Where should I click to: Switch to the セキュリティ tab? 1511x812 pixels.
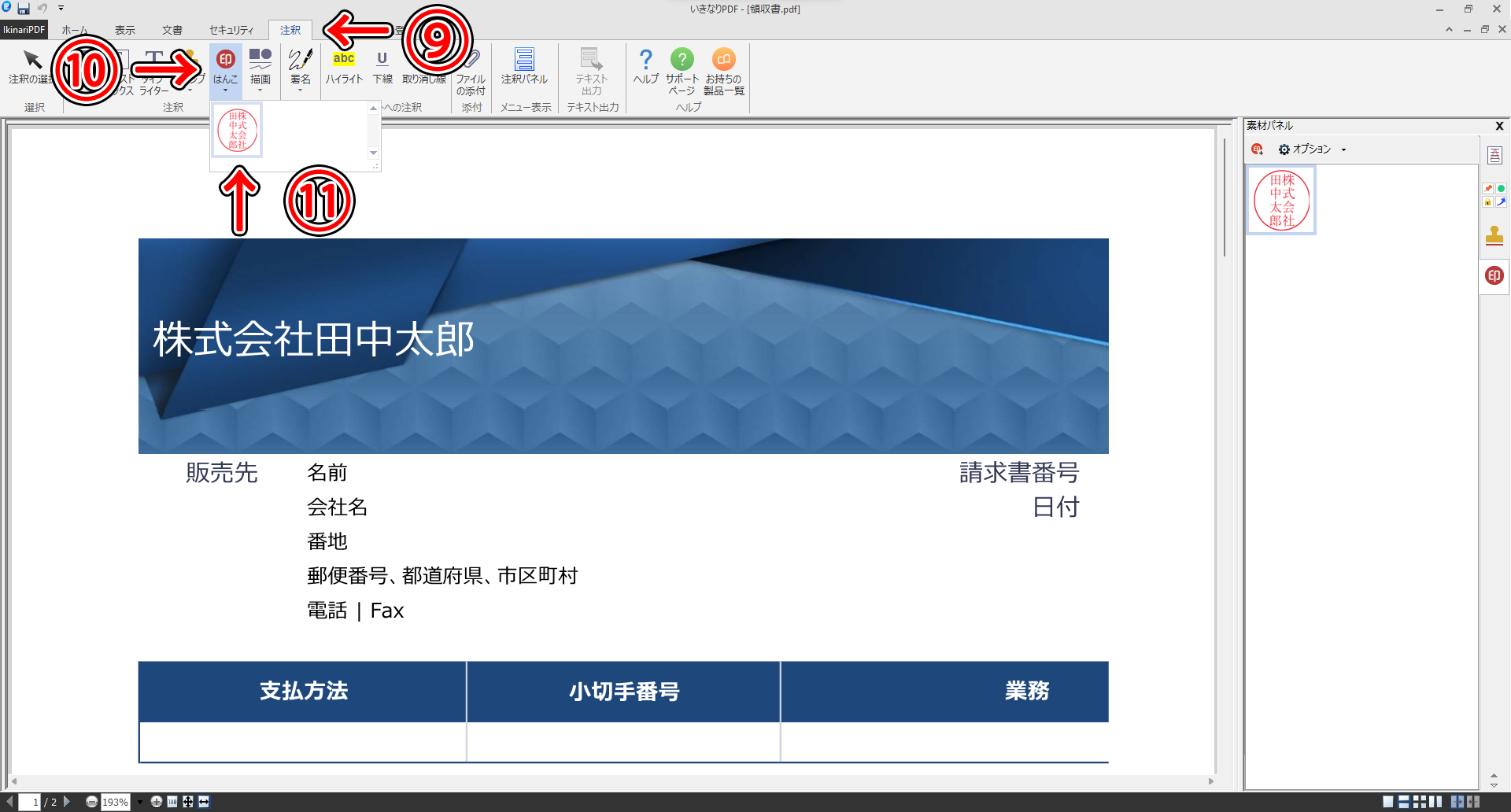click(231, 31)
